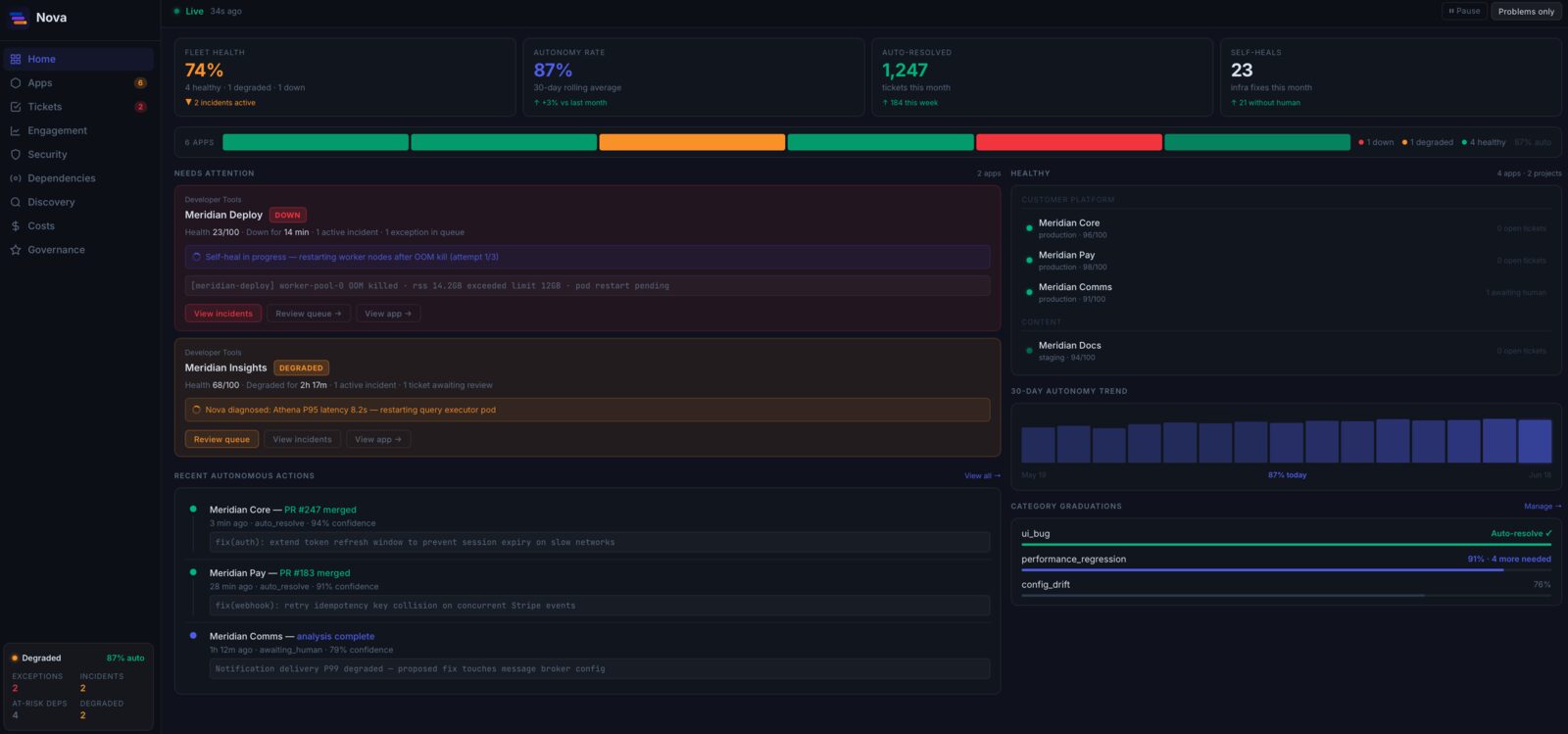The width and height of the screenshot is (1568, 734).
Task: Click the fix(auth) commit message line
Action: click(599, 542)
